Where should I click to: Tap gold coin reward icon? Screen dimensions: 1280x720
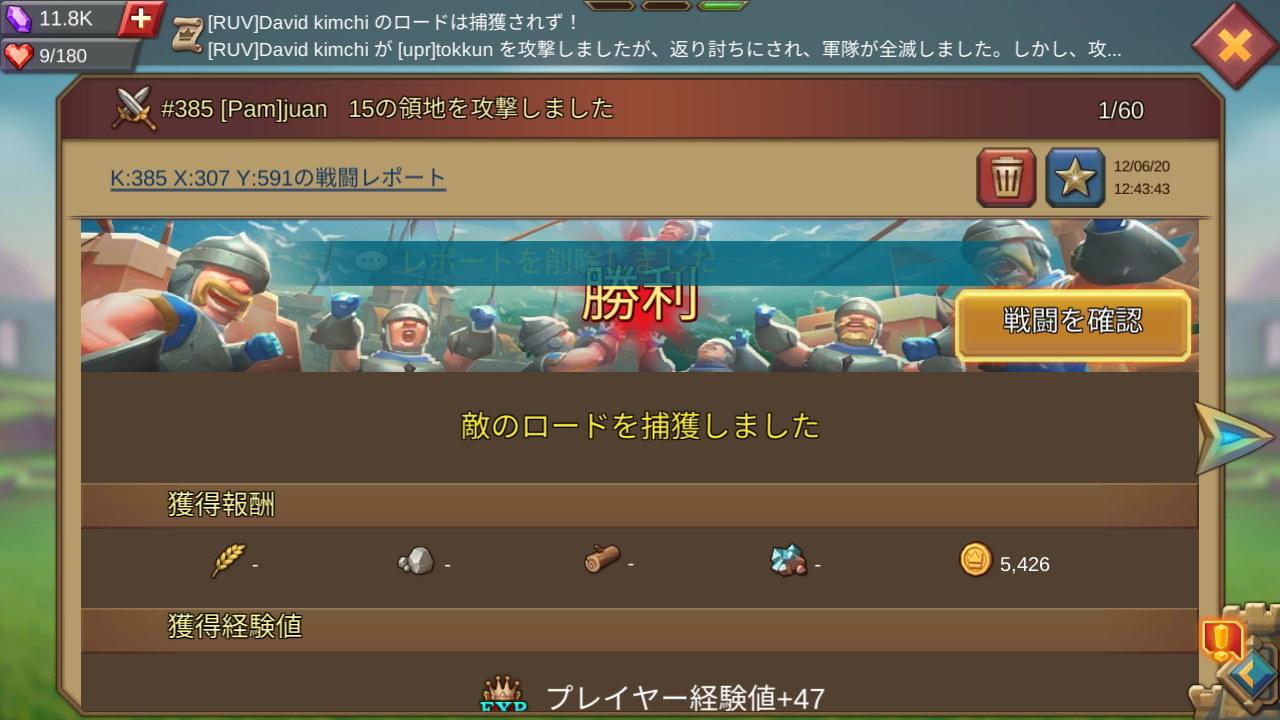976,559
